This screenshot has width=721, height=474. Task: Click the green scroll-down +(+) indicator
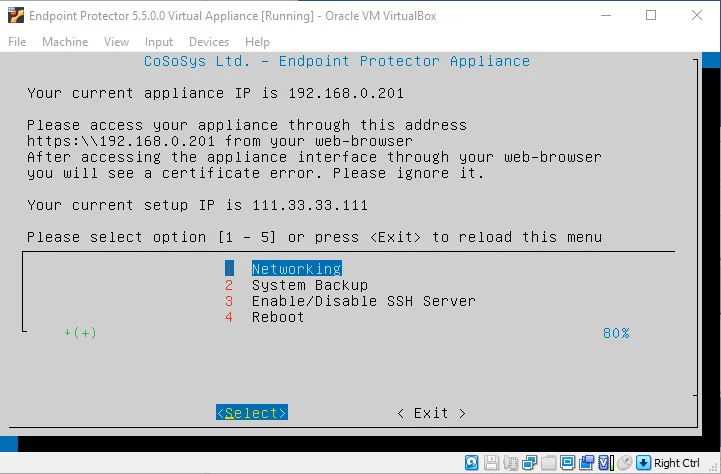[x=80, y=333]
